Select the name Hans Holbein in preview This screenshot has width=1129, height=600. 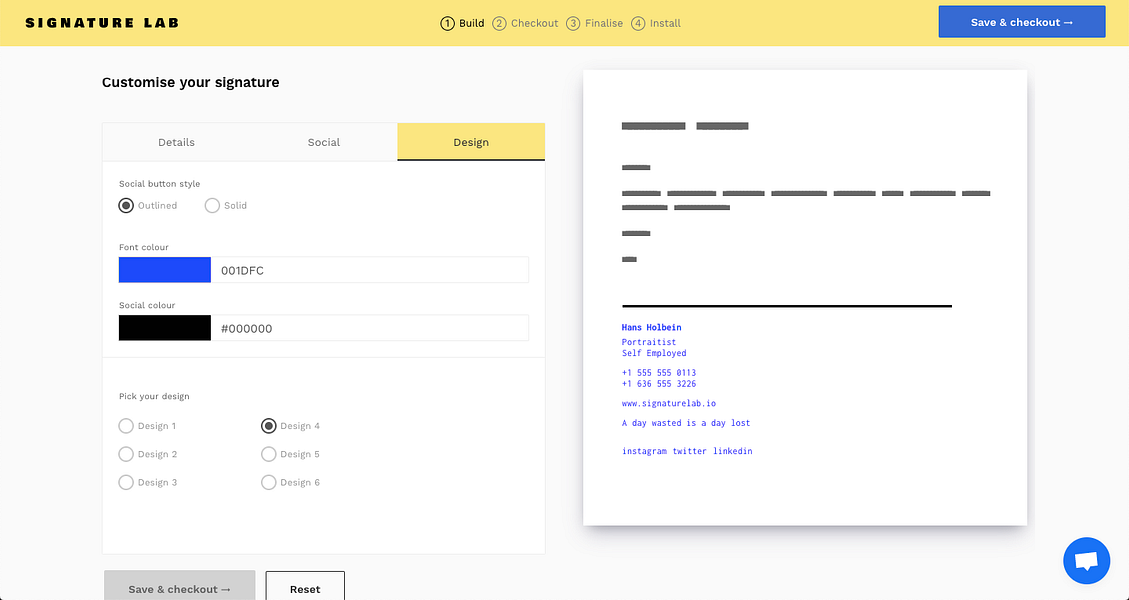coord(652,328)
